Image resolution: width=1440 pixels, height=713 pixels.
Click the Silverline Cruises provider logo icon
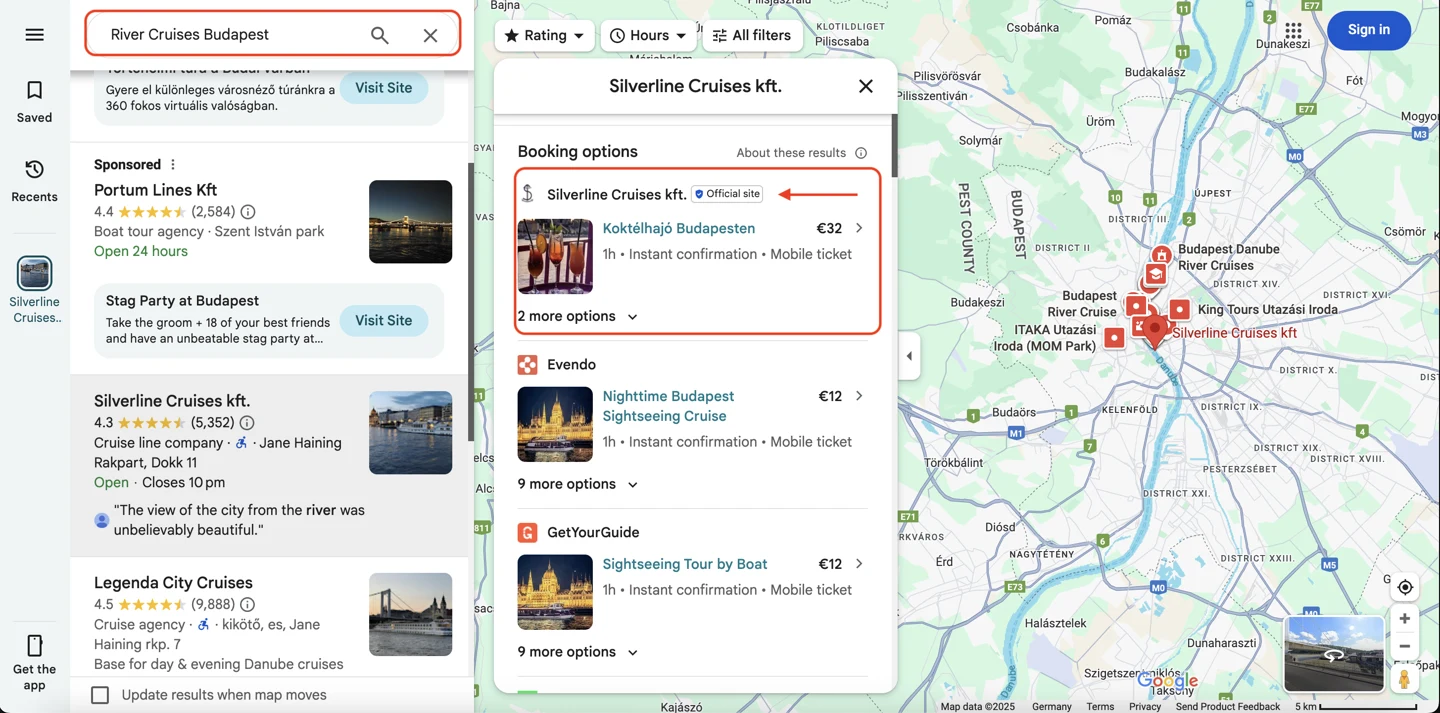(527, 194)
